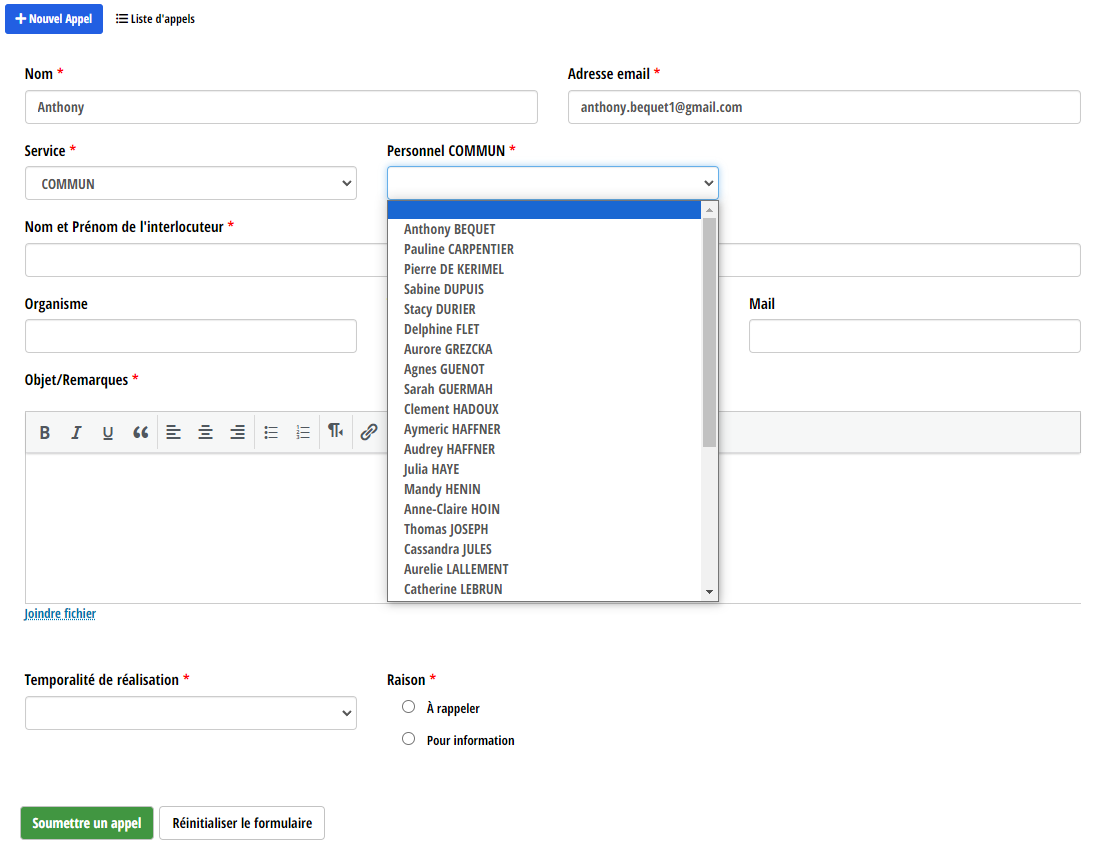Viewport: 1106px width, 849px height.
Task: Insert a blockquote using the quote icon
Action: tap(140, 433)
